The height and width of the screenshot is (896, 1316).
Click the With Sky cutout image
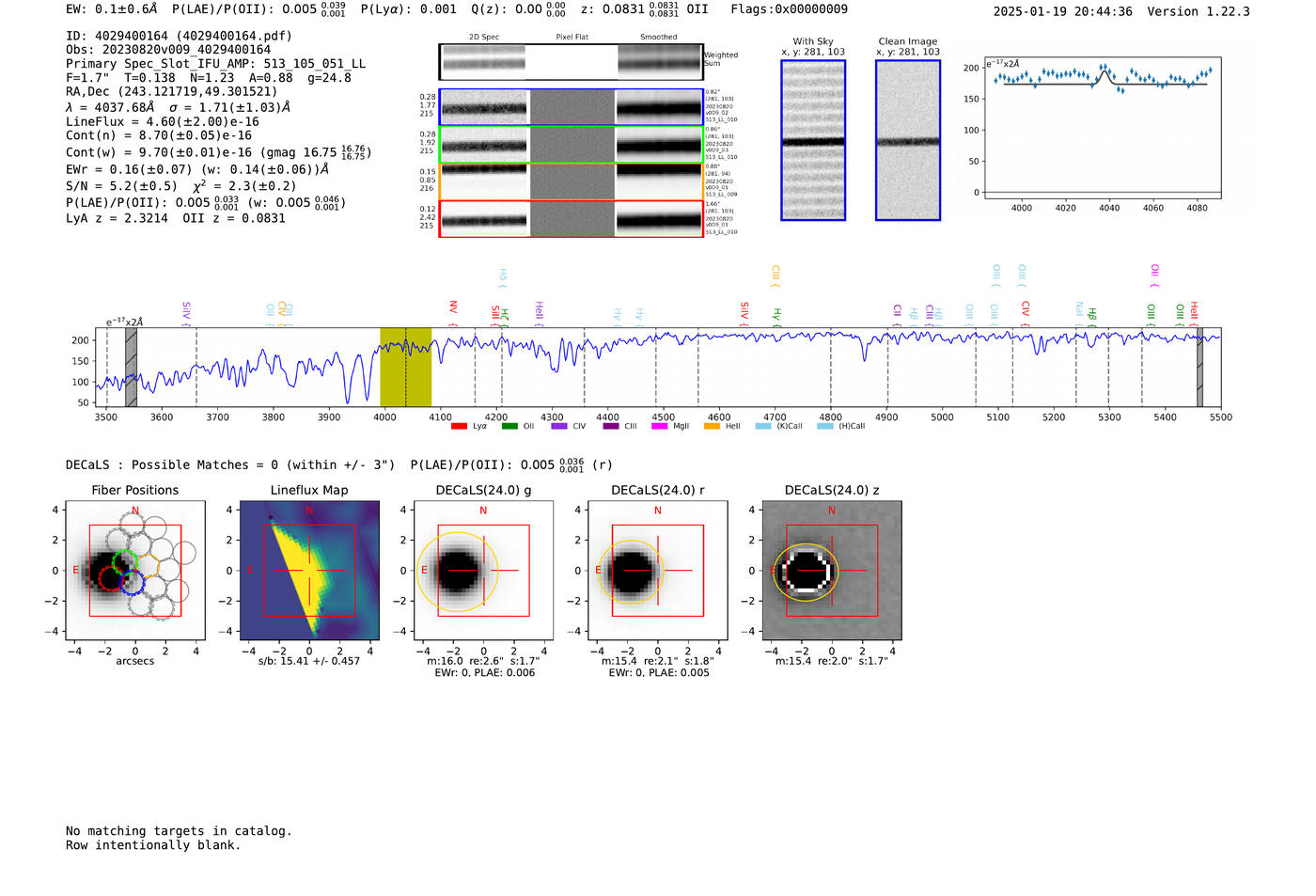pos(813,140)
